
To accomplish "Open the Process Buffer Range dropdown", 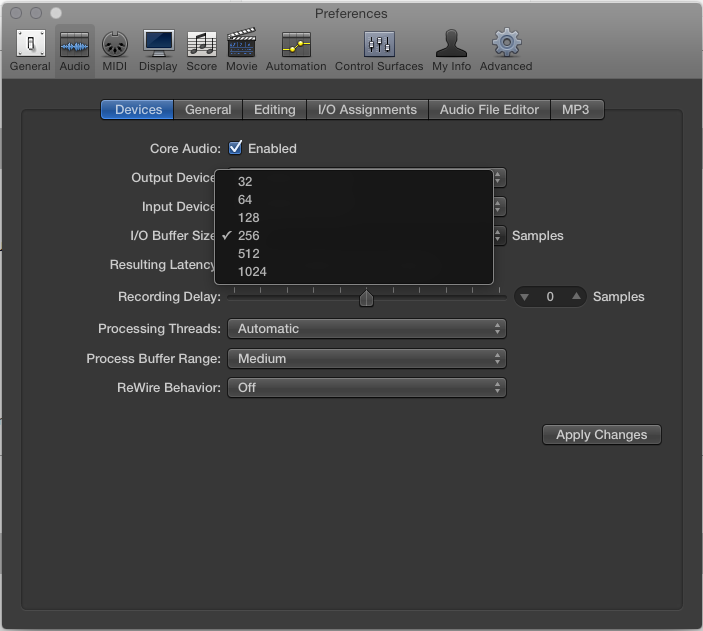I will pos(367,359).
